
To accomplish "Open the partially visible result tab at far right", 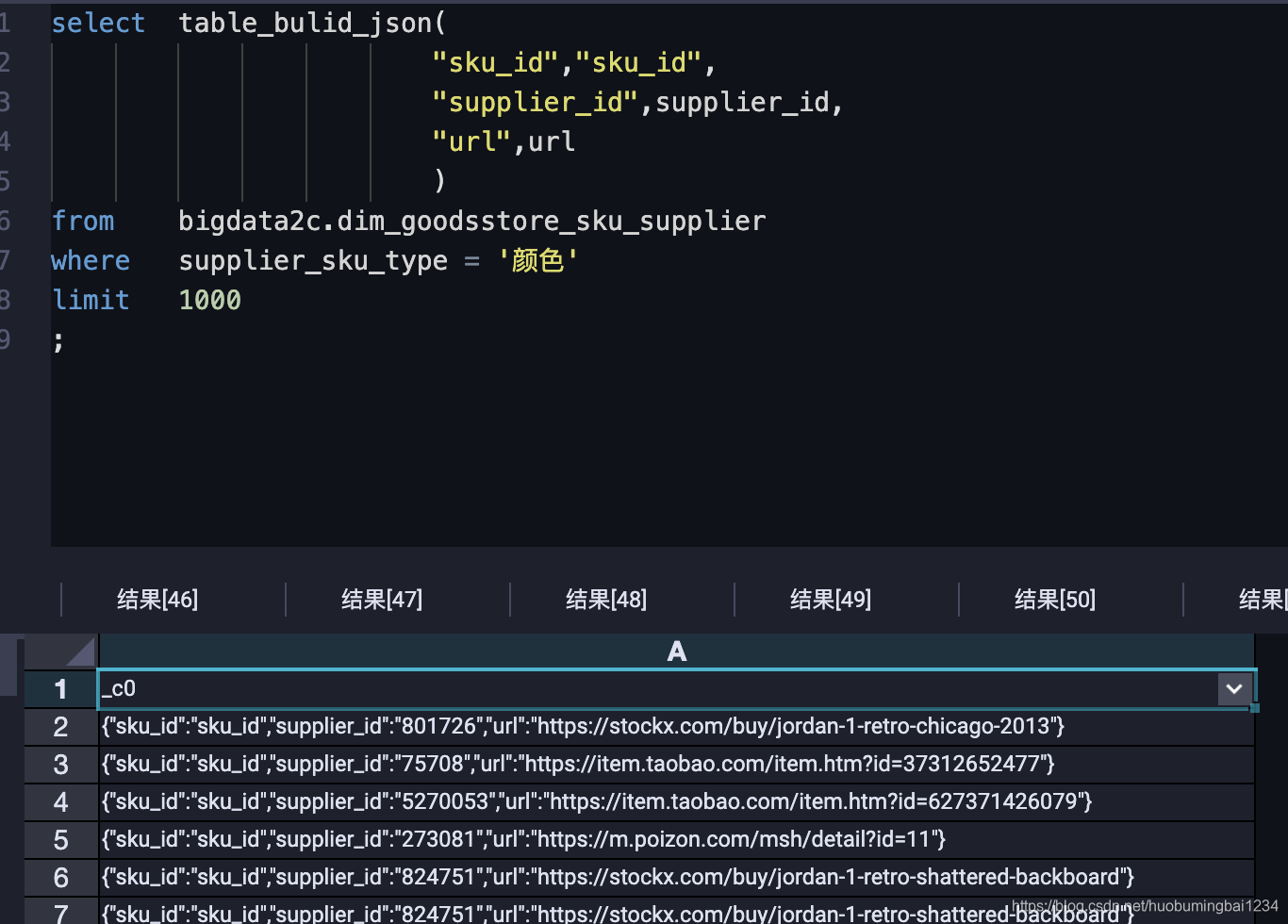I will pos(1263,599).
